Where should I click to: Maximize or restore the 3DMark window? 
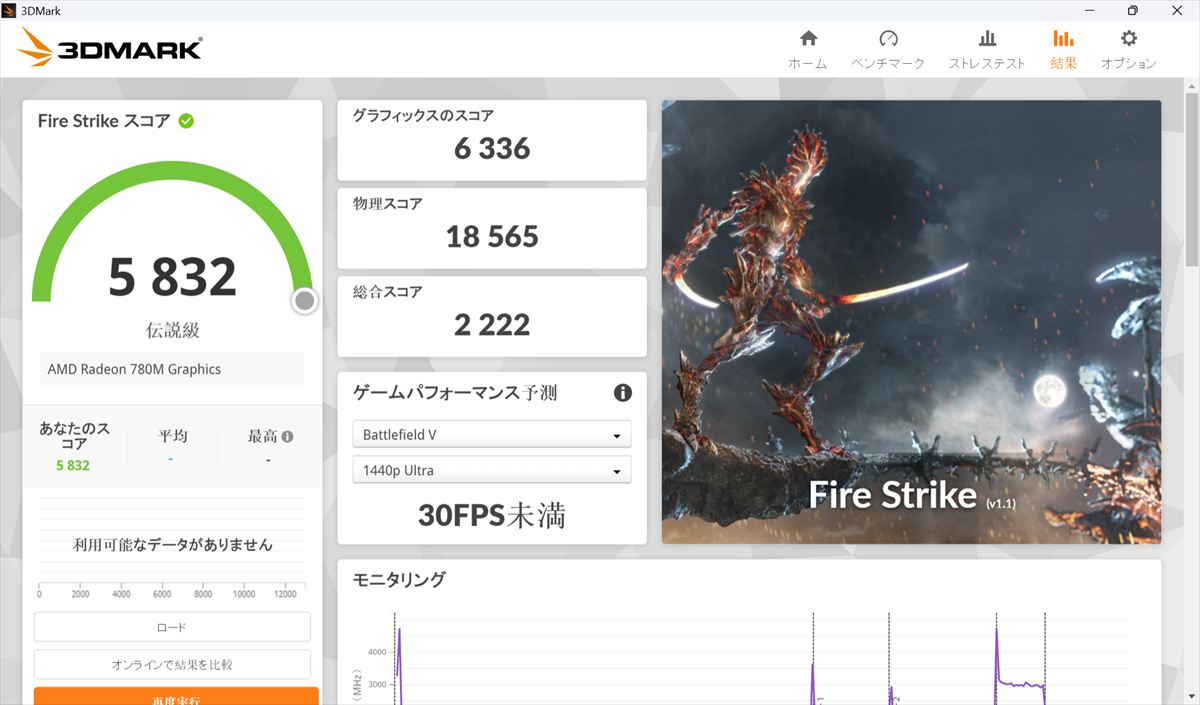click(1132, 10)
